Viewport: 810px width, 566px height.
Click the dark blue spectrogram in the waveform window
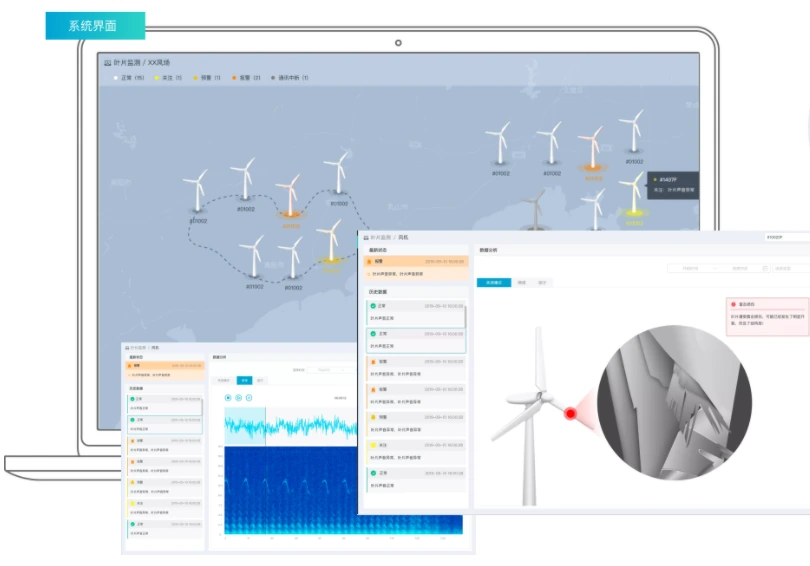coord(291,490)
